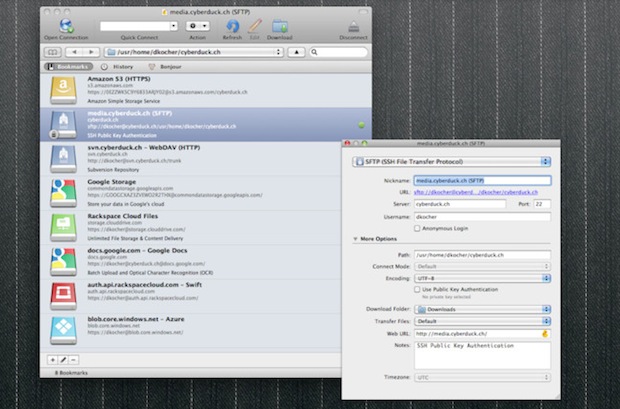Screen dimensions: 620x409
Task: Edit bookmark with the pencil button
Action: click(x=63, y=360)
